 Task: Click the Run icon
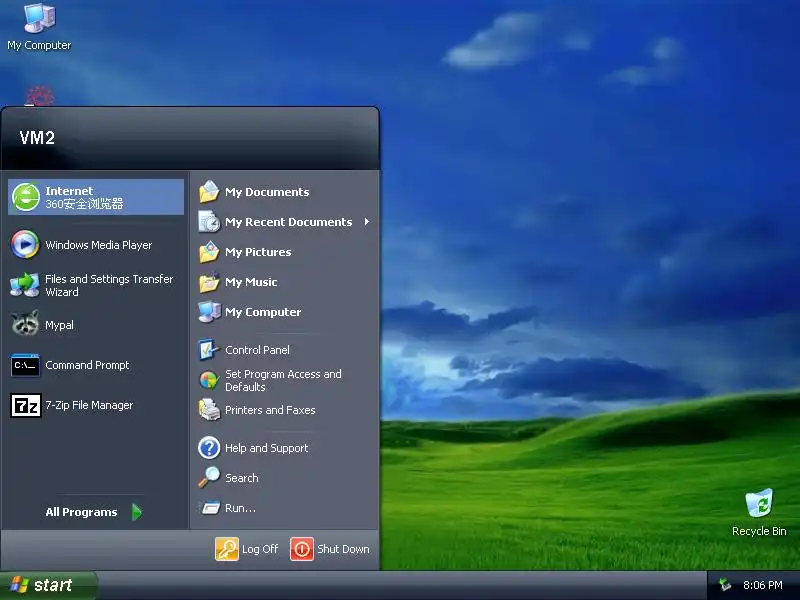point(210,508)
